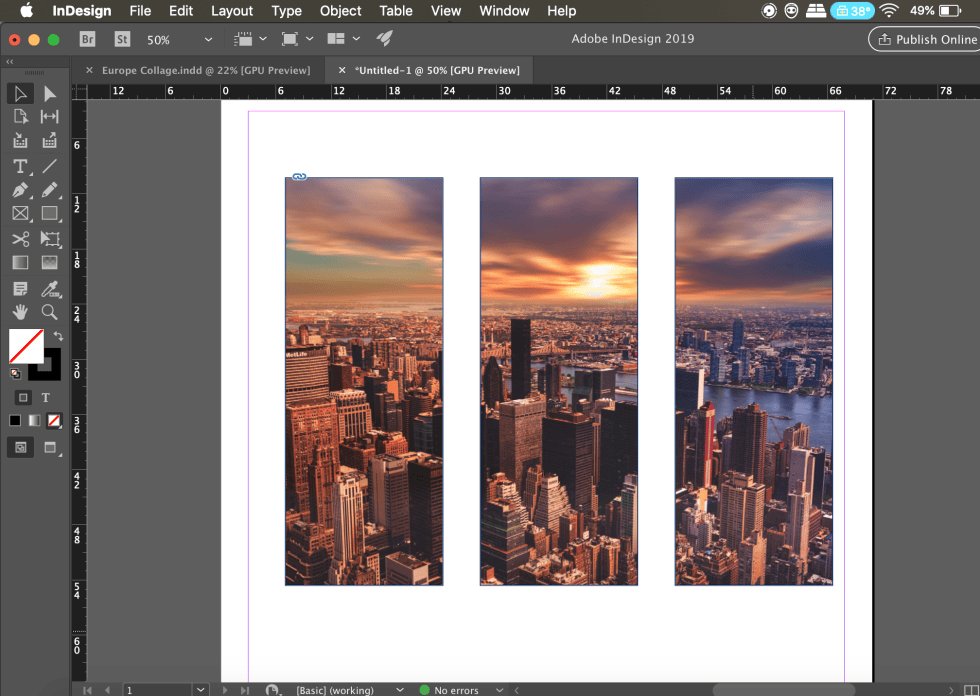Swap fill and stroke colors
The width and height of the screenshot is (980, 696).
tap(58, 336)
